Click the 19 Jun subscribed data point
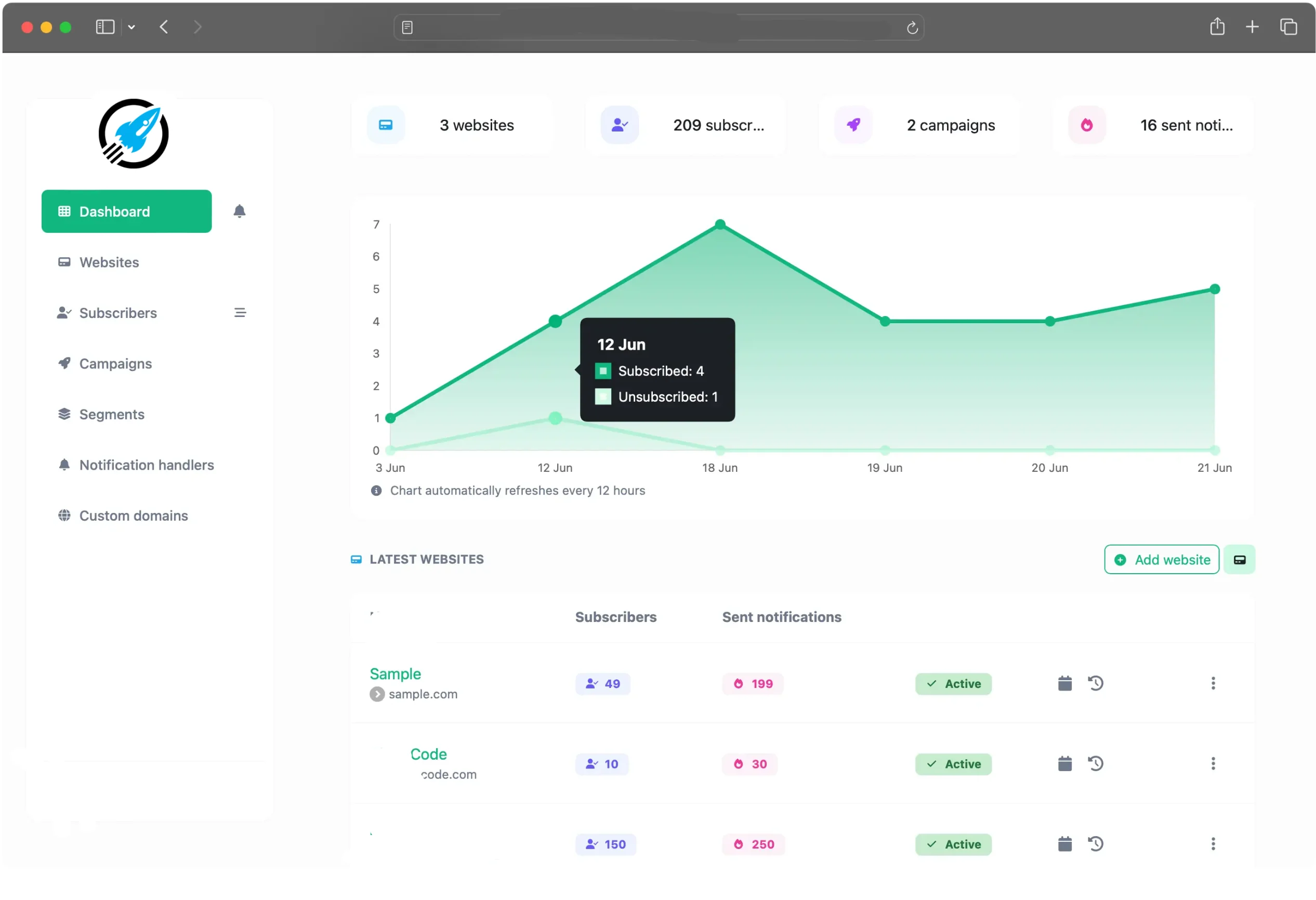1316x900 pixels. [885, 321]
